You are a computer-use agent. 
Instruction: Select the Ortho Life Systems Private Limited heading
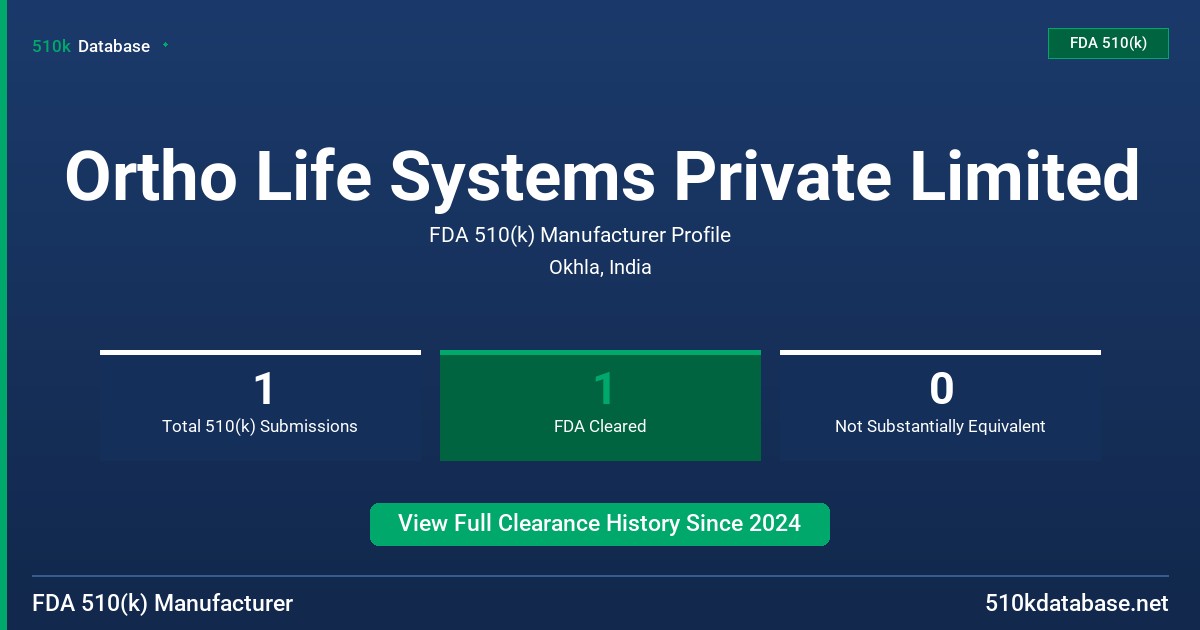[x=601, y=177]
